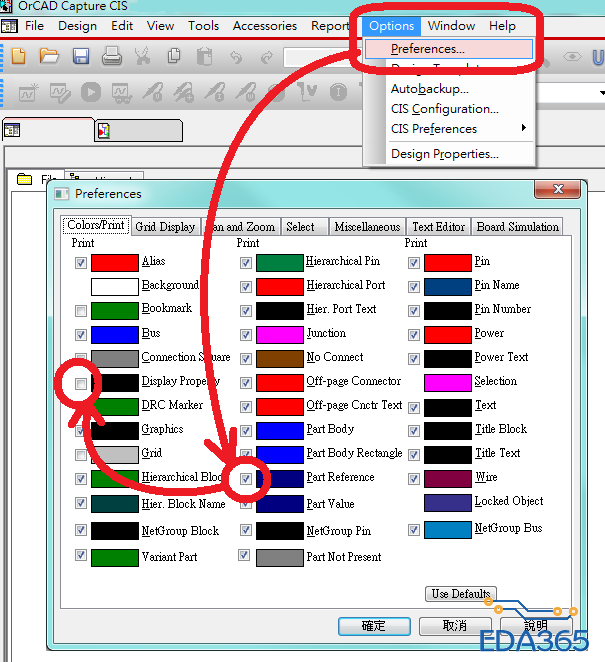Click the red Alias color swatch

[x=114, y=263]
